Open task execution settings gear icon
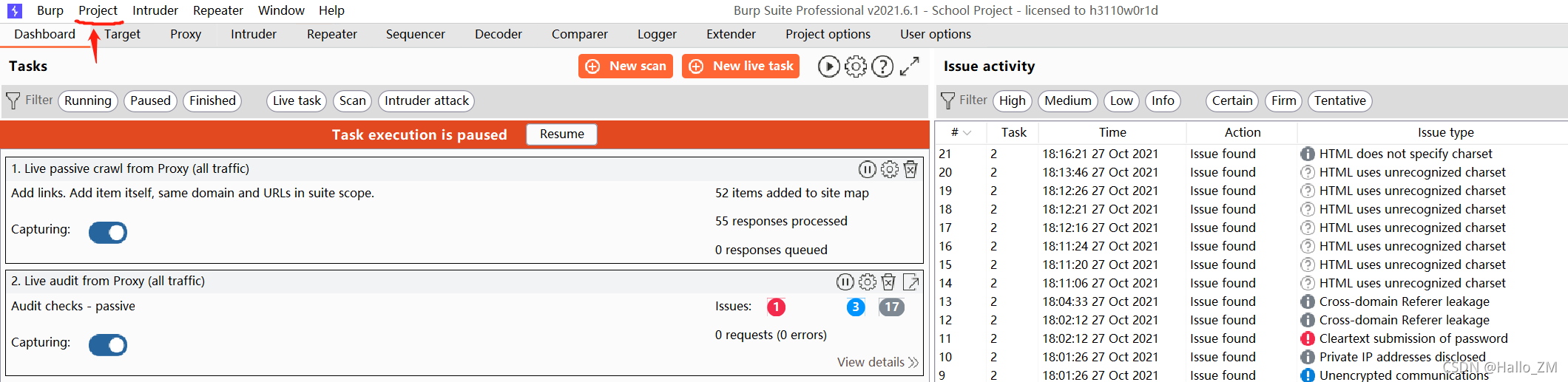Image resolution: width=1568 pixels, height=382 pixels. (x=856, y=66)
